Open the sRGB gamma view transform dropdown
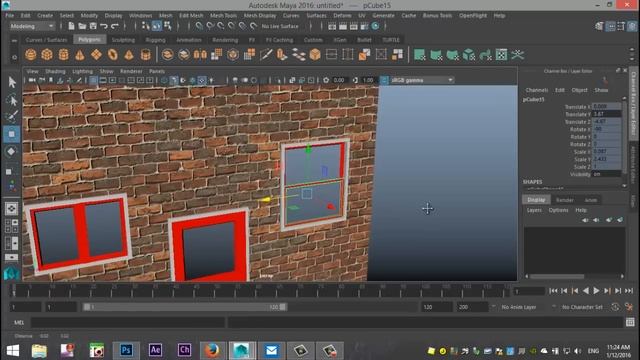The height and width of the screenshot is (360, 640). coord(422,80)
